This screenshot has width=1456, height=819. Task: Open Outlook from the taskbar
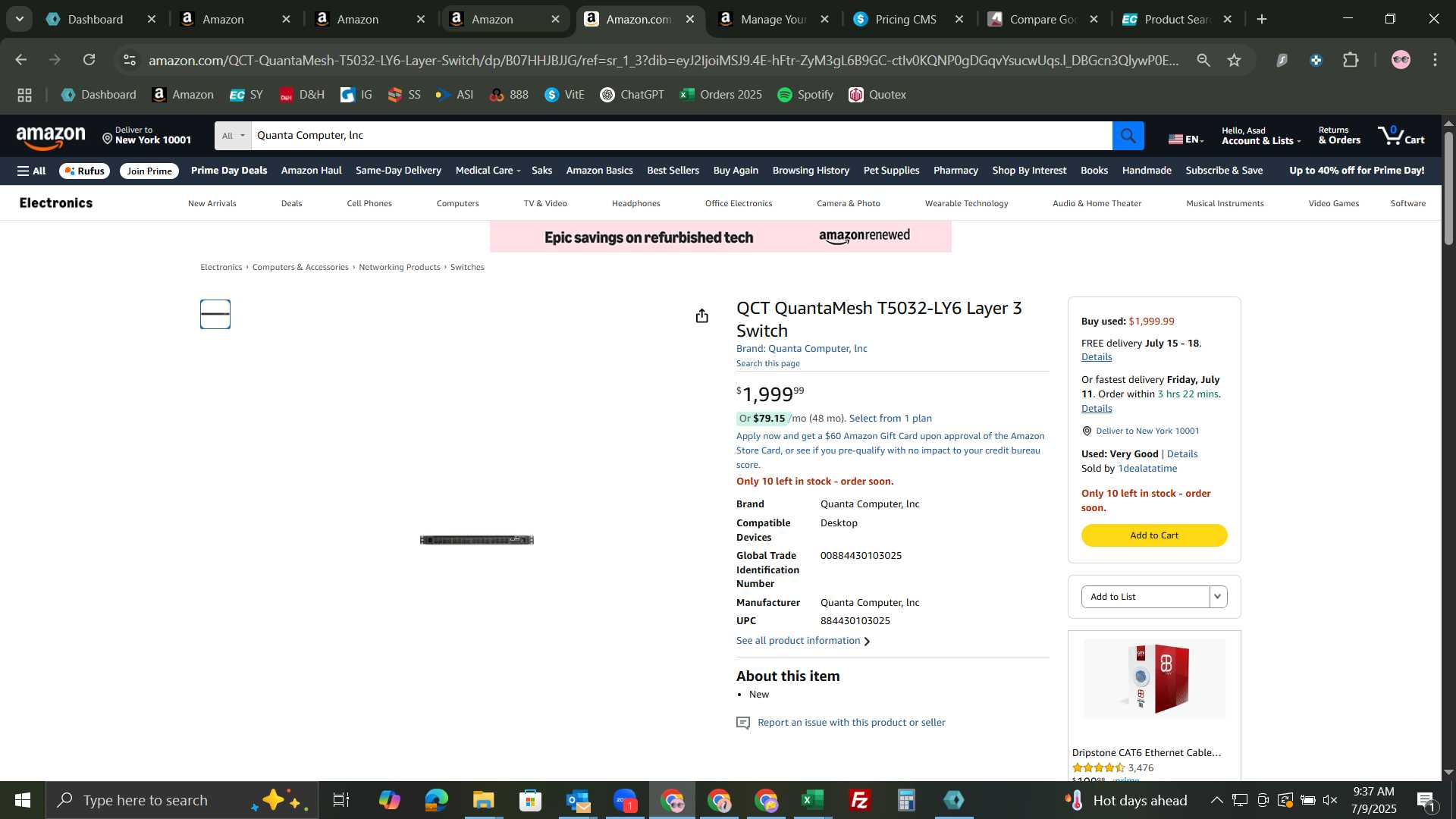tap(577, 800)
